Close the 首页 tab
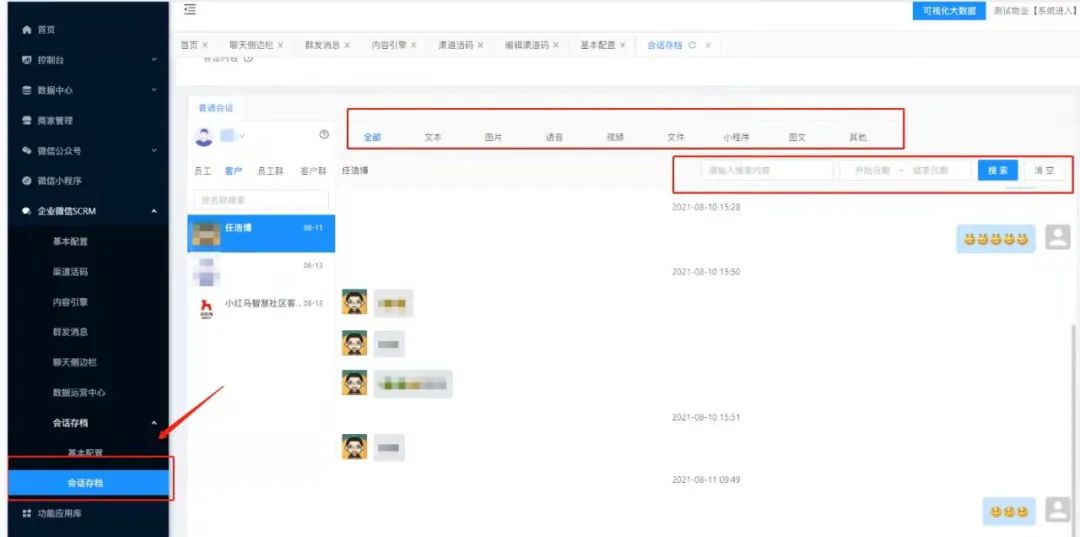The height and width of the screenshot is (537, 1080). click(x=205, y=45)
